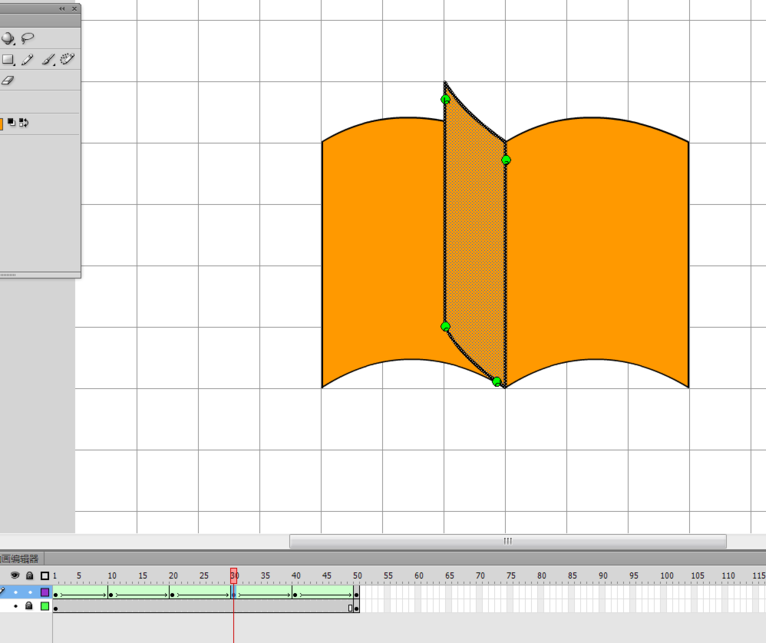Click frame number 60 on the timeline ruler
This screenshot has height=643, width=766.
pyautogui.click(x=419, y=576)
